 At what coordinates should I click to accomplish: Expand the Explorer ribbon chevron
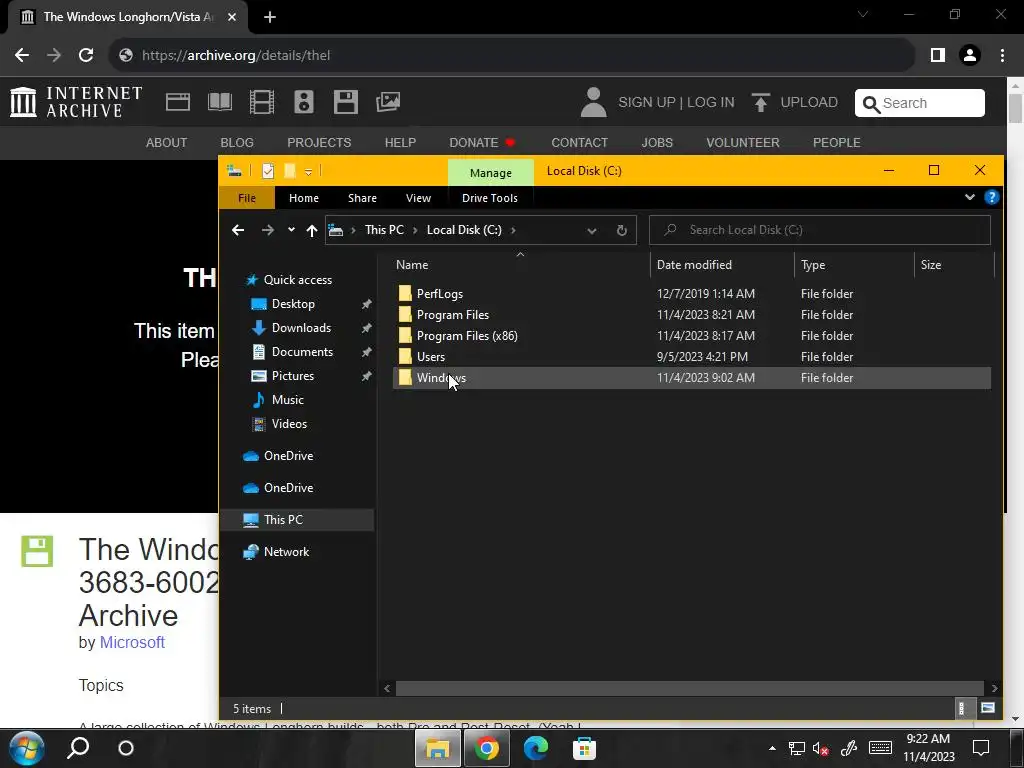(970, 197)
